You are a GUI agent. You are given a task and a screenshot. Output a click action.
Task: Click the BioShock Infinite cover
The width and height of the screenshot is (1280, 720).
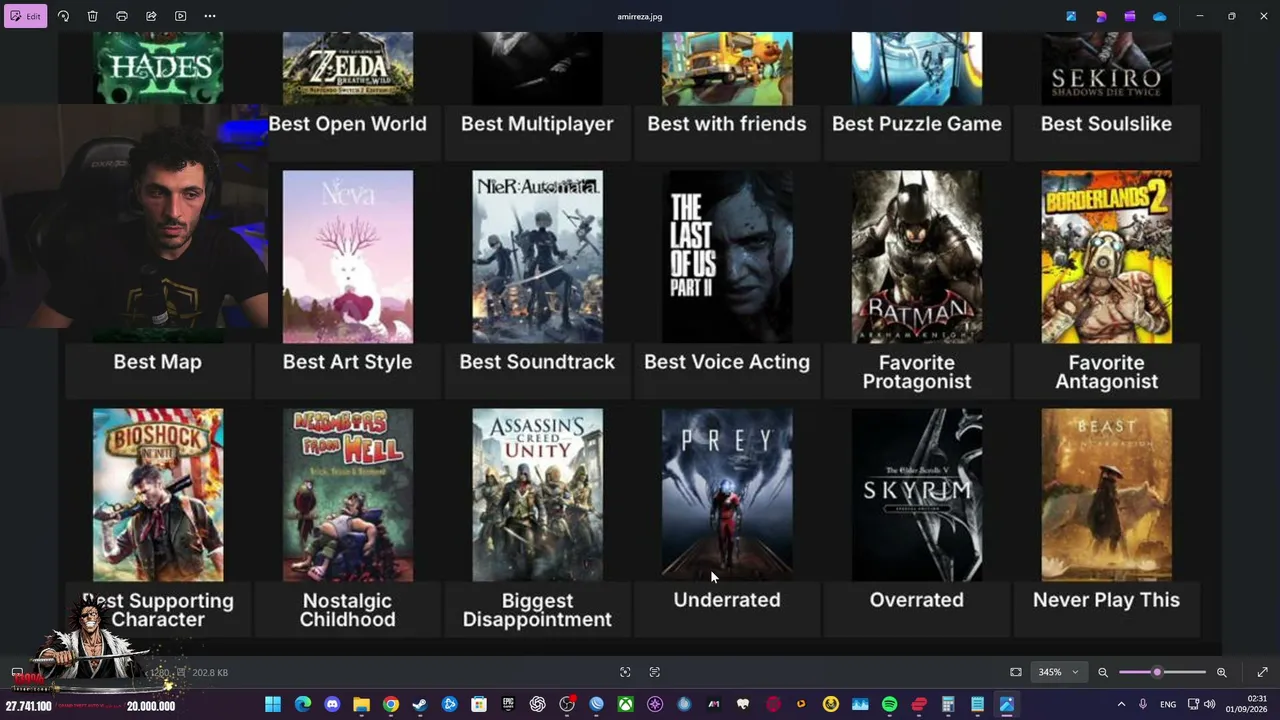point(158,494)
